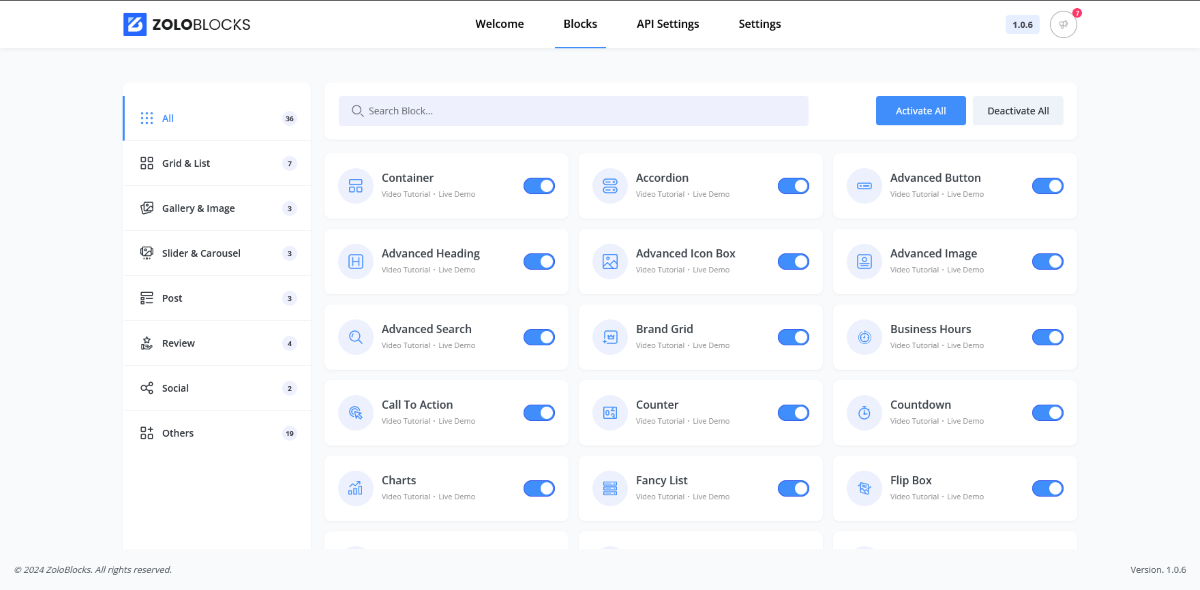The height and width of the screenshot is (590, 1200).
Task: Click the search magnifier icon
Action: 357,111
